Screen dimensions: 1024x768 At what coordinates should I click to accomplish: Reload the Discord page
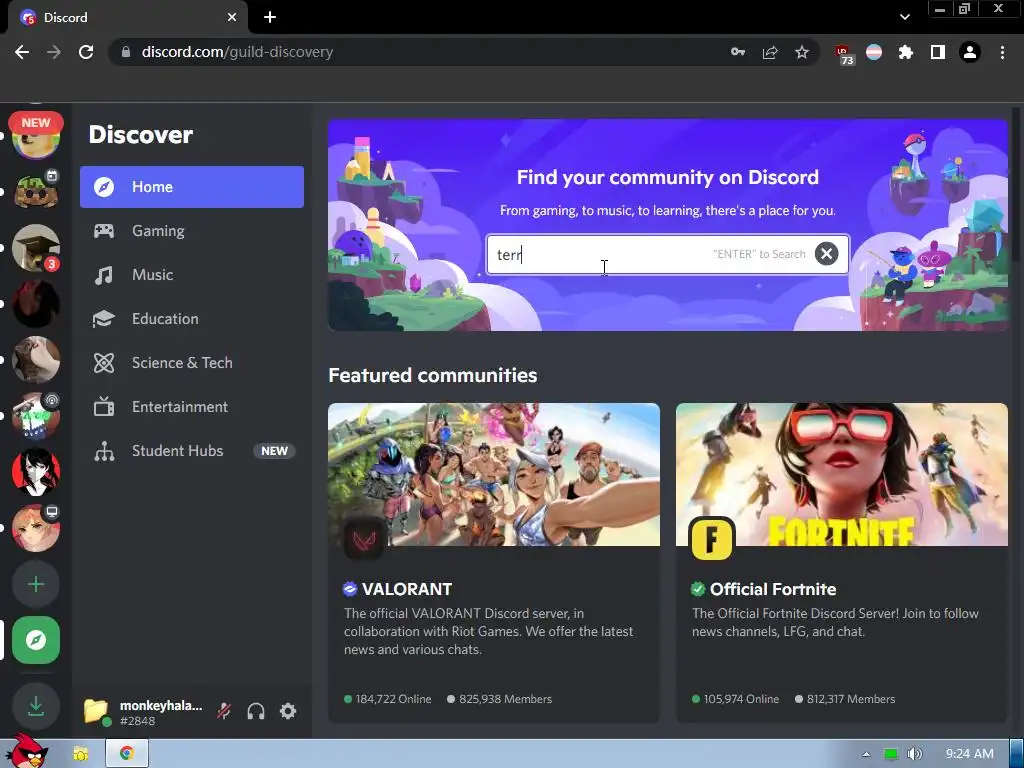(86, 52)
